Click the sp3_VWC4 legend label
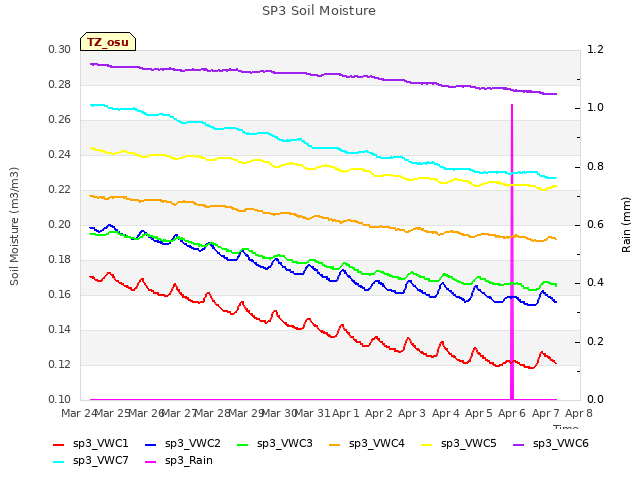The height and width of the screenshot is (480, 640). [376, 443]
